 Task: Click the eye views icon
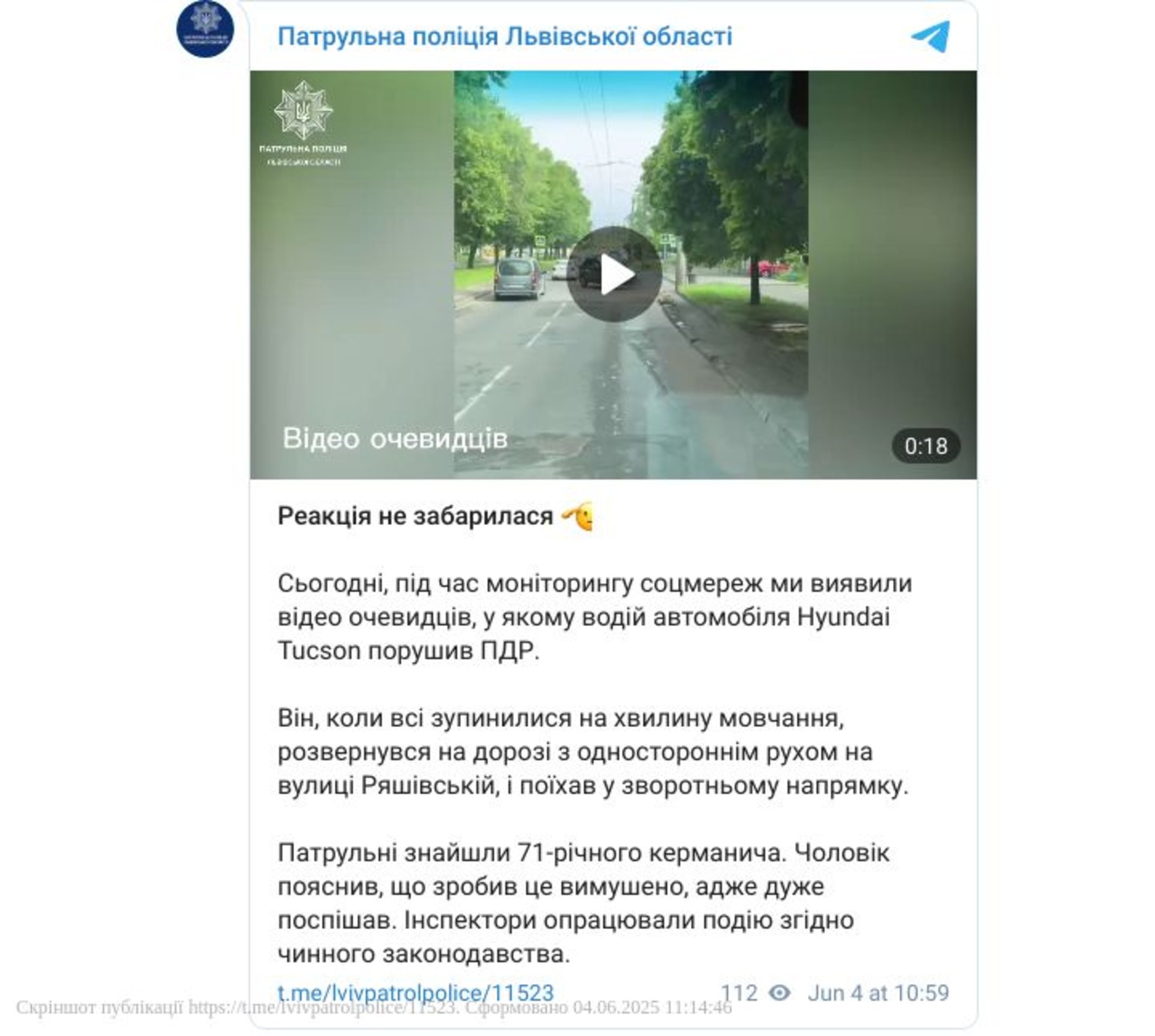click(780, 992)
